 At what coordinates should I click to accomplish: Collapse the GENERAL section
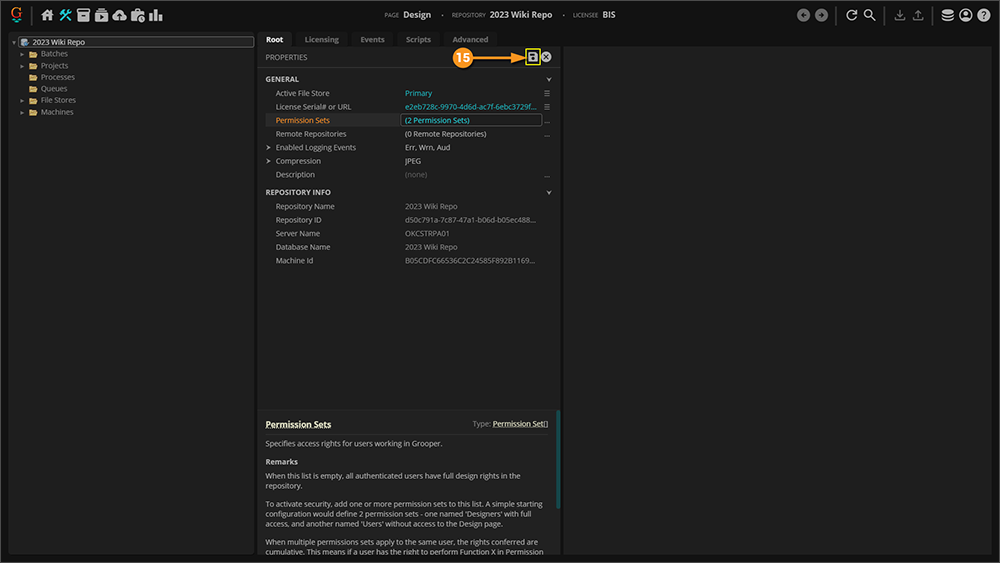click(x=549, y=79)
